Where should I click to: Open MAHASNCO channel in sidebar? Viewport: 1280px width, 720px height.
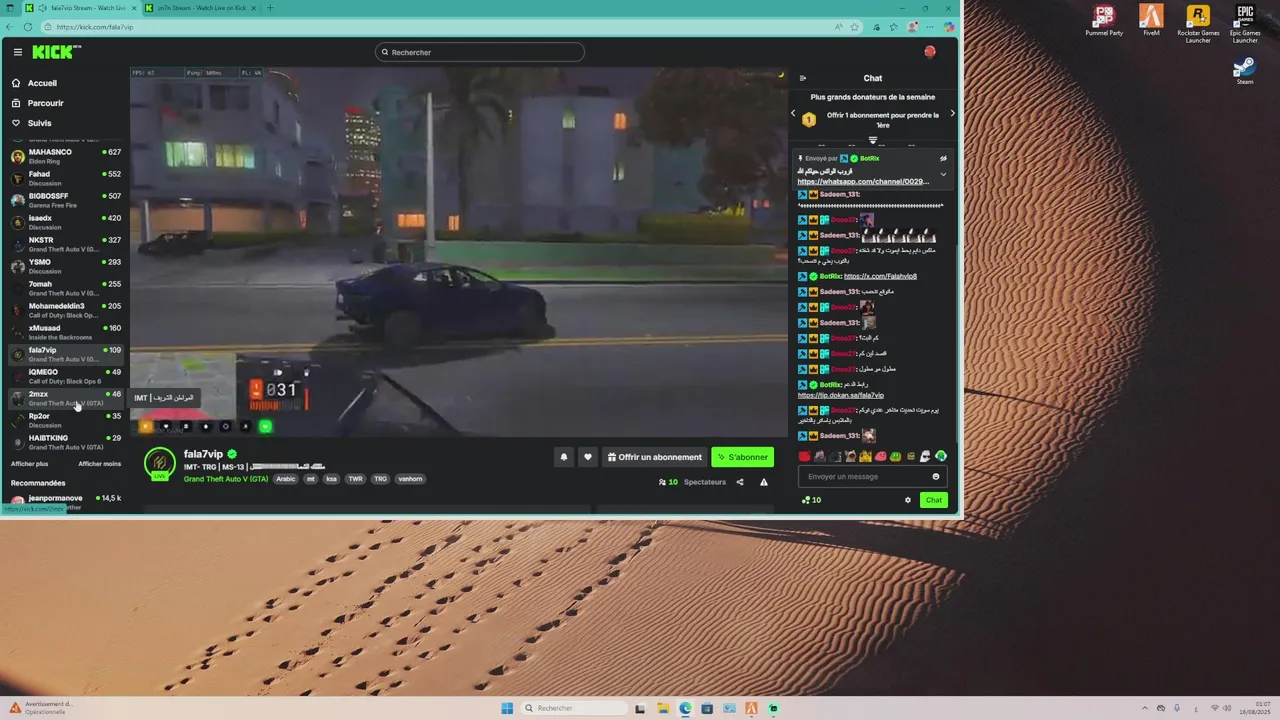pos(65,156)
